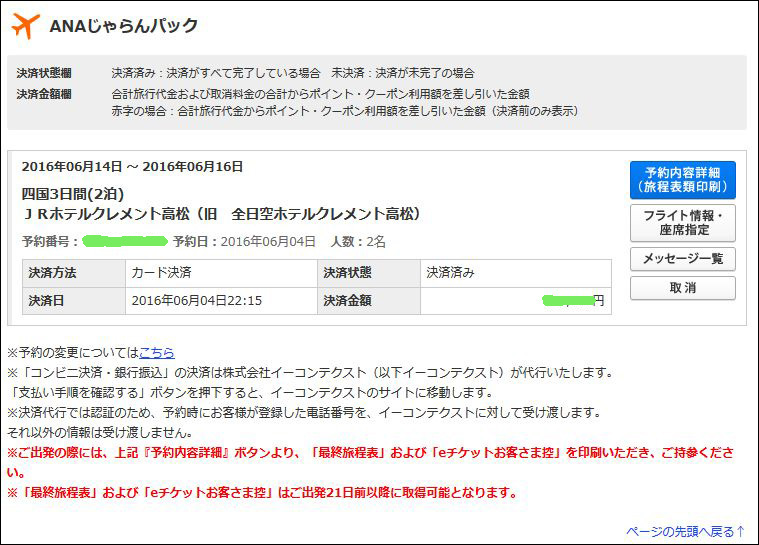Click the ＪＲホテルクレメント高松 hotel name

pos(222,214)
